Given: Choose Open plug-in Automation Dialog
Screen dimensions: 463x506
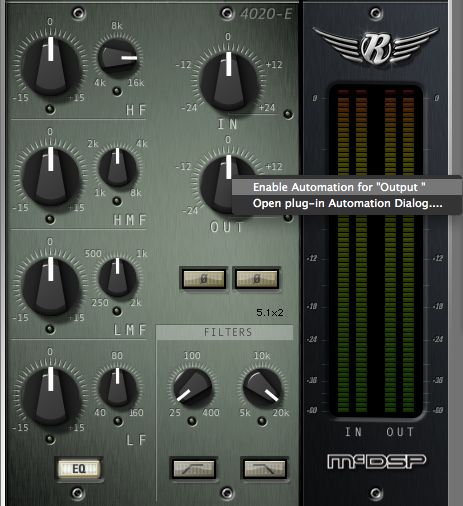Looking at the screenshot, I should [x=347, y=203].
